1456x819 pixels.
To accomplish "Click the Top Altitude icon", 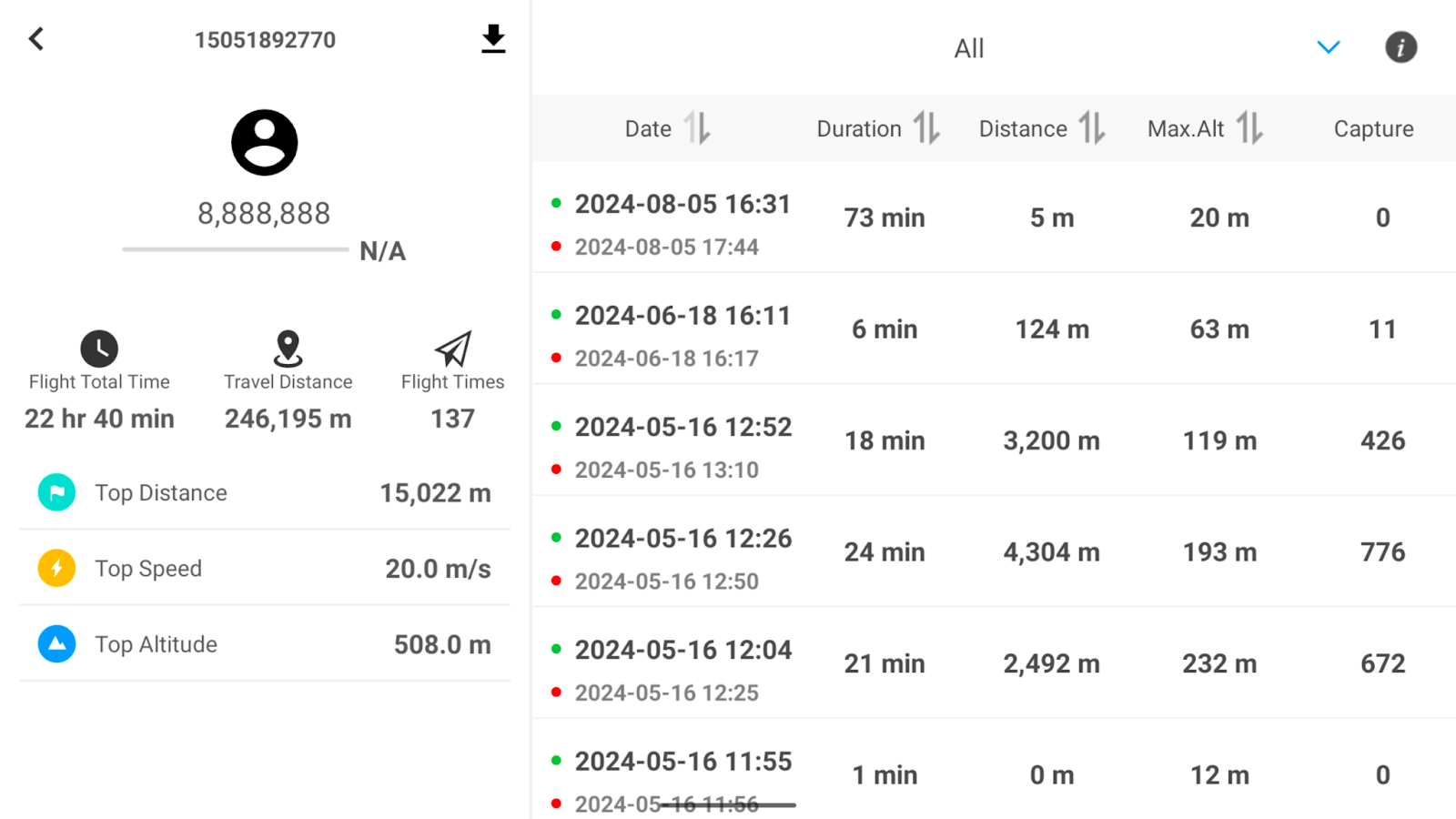I will click(x=56, y=643).
